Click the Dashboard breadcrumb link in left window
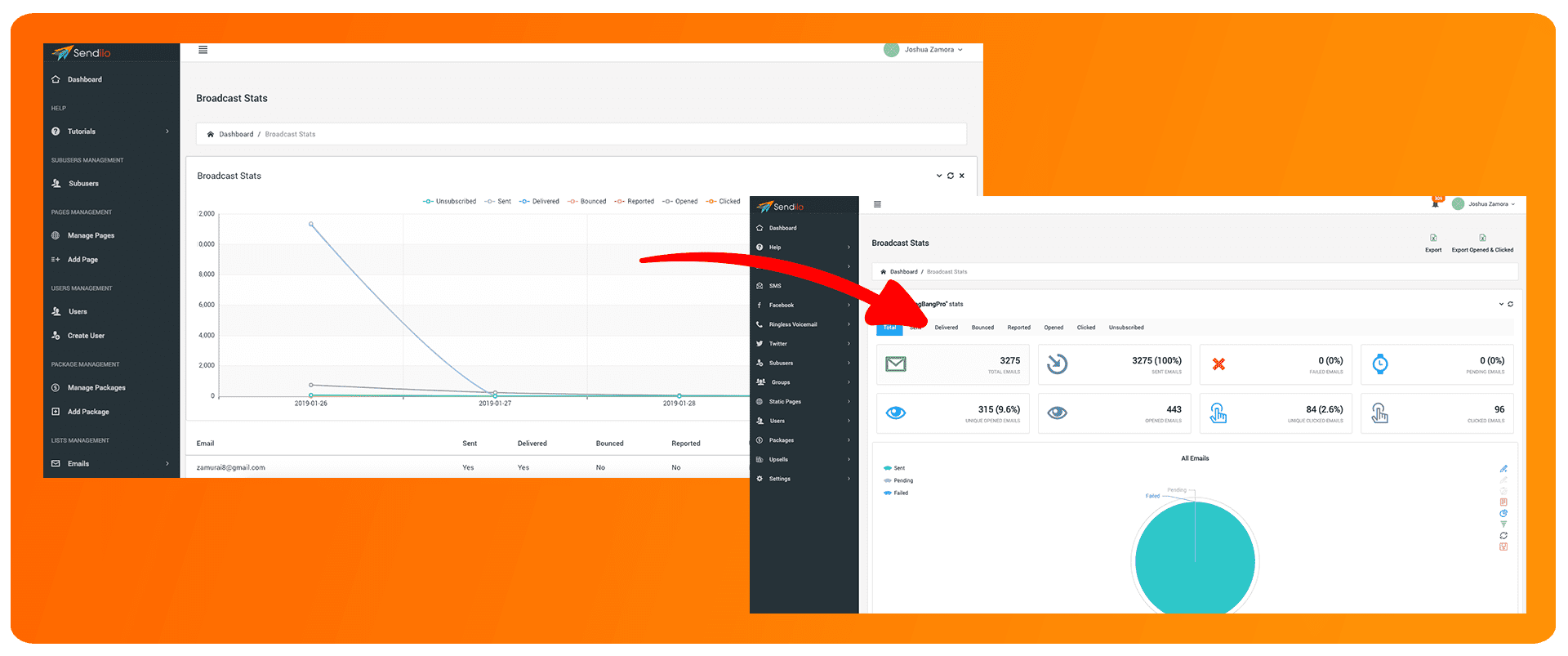 tap(235, 134)
